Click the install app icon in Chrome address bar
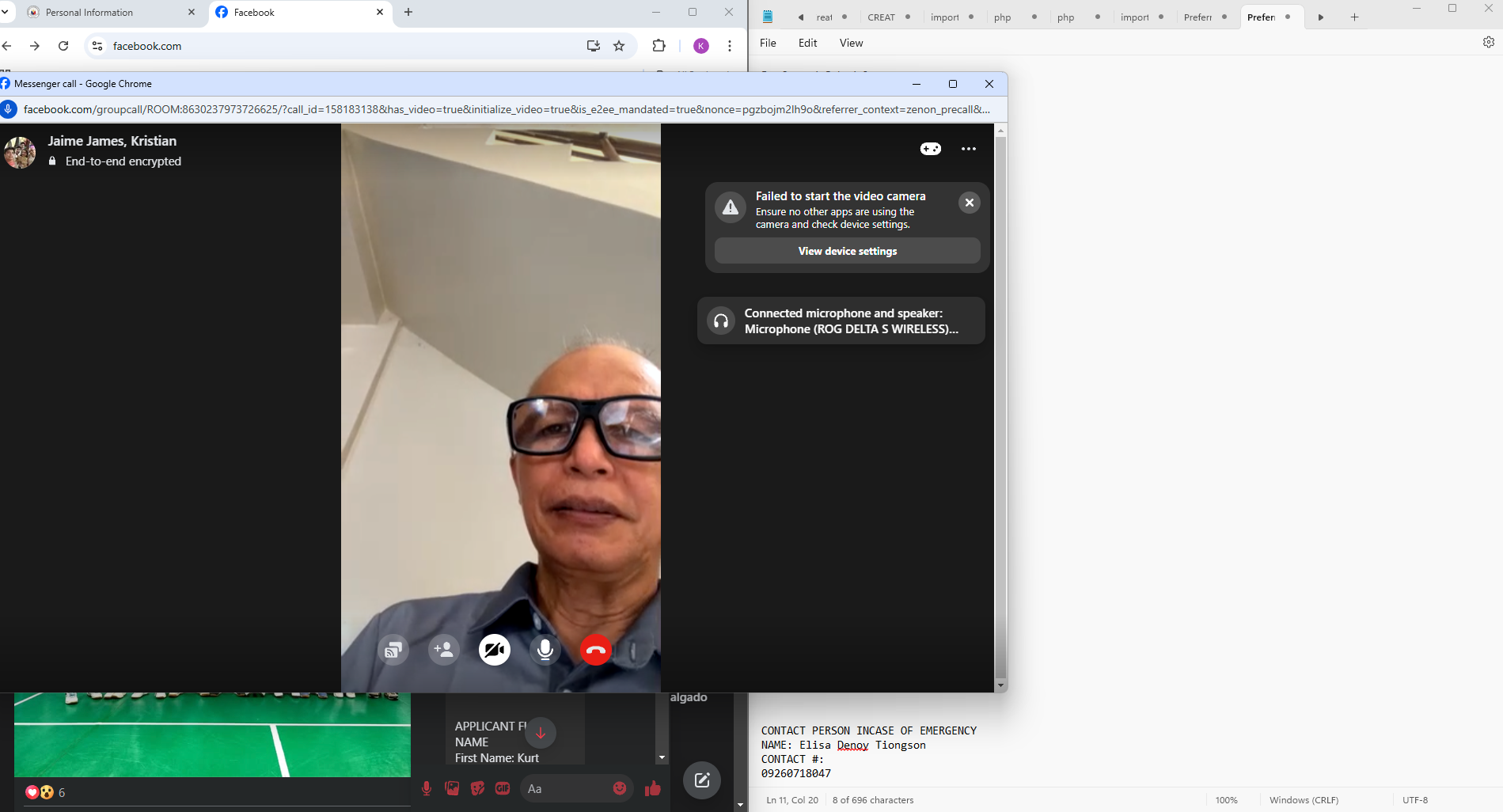Image resolution: width=1503 pixels, height=812 pixels. click(x=594, y=46)
